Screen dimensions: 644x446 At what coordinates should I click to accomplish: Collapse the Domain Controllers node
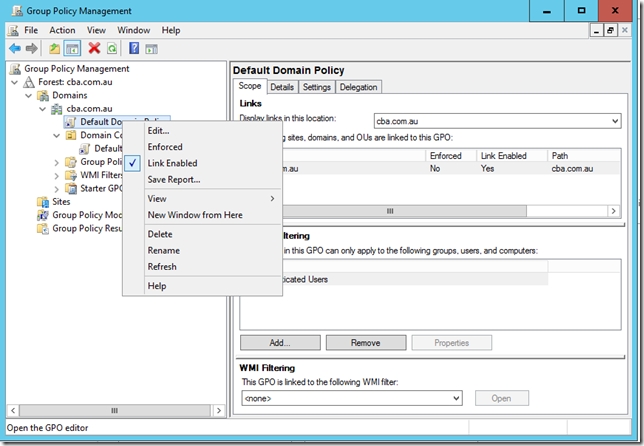pos(57,136)
